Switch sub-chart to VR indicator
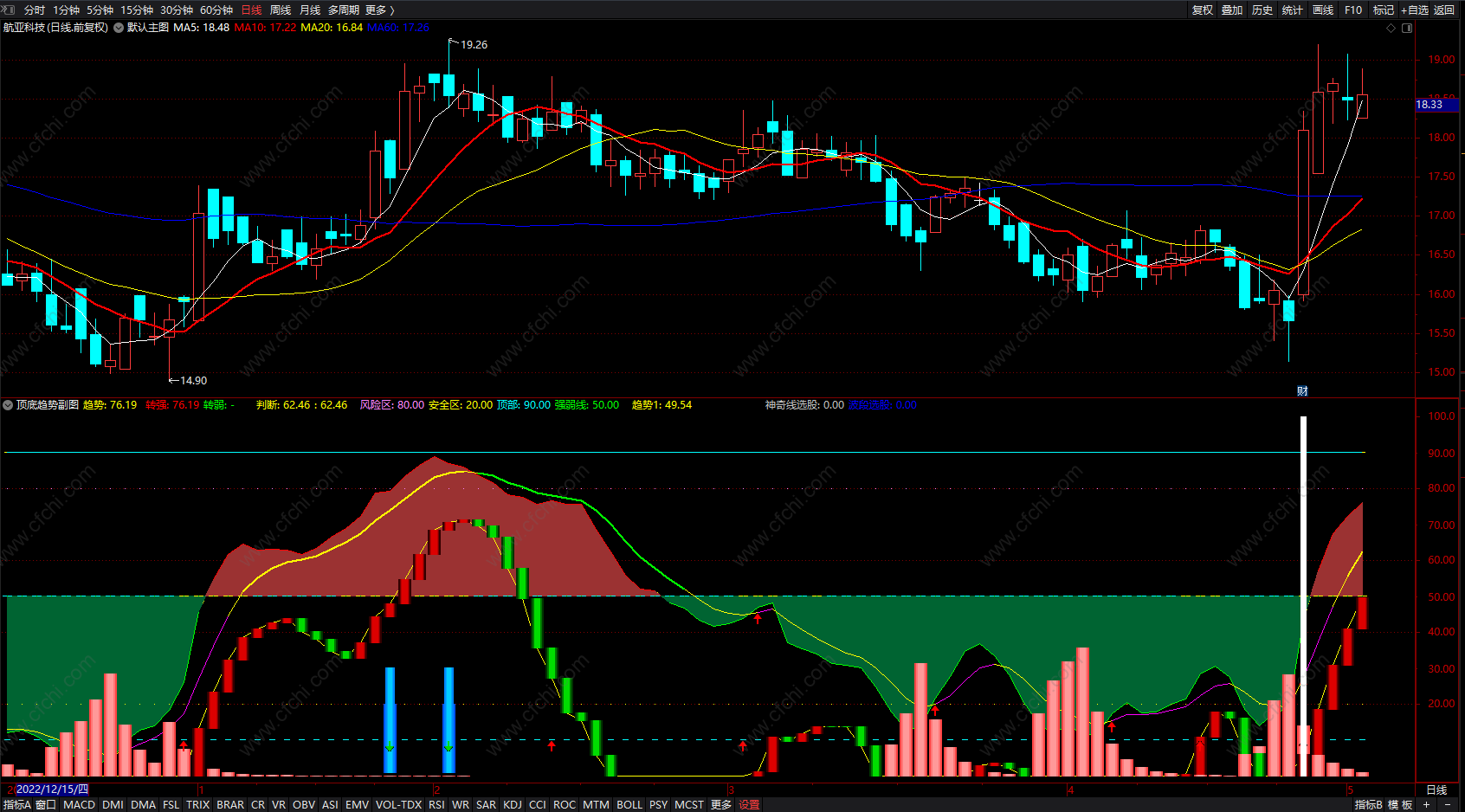Screen dimensions: 1465x812 279,805
